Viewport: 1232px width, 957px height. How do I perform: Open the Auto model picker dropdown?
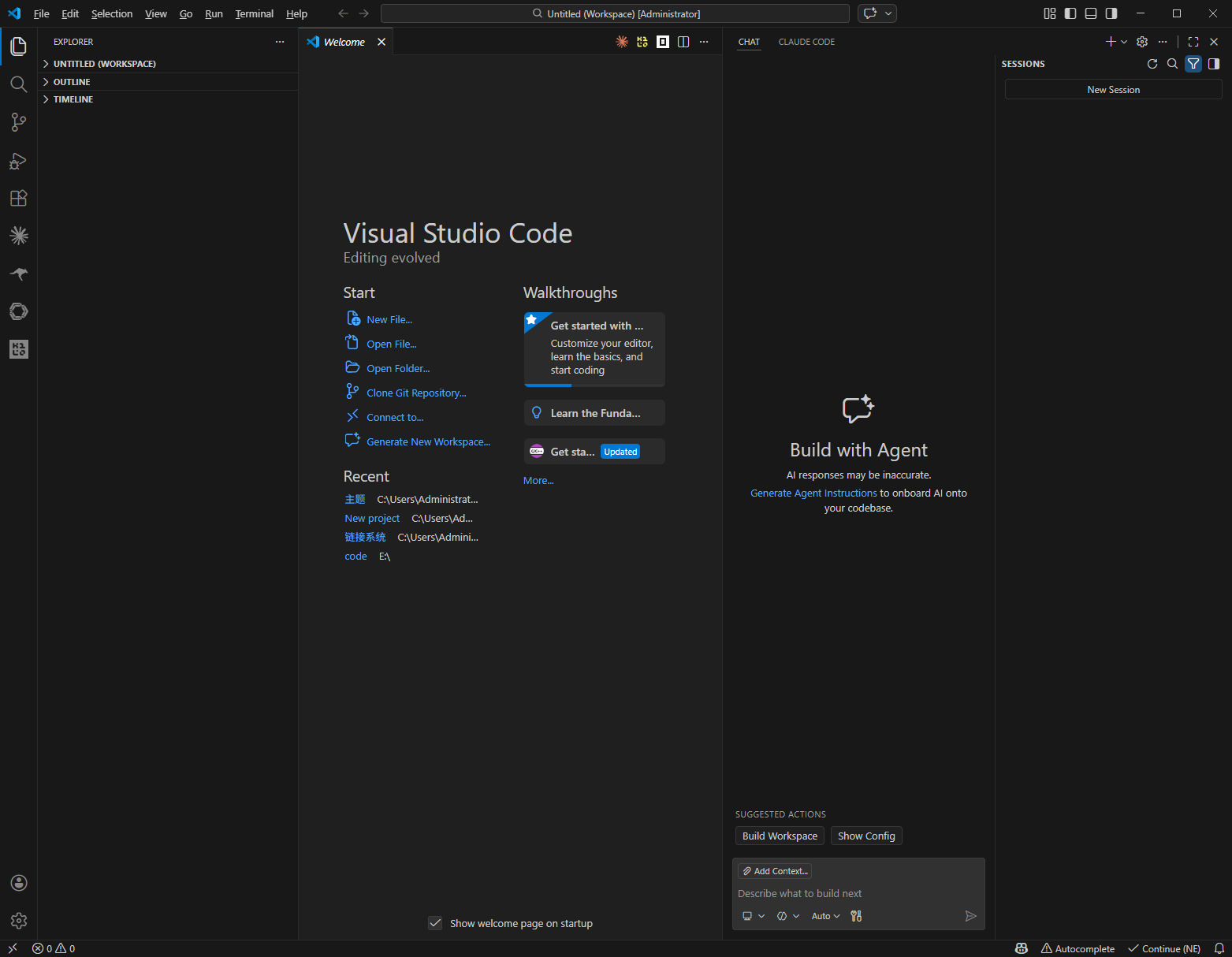click(825, 916)
